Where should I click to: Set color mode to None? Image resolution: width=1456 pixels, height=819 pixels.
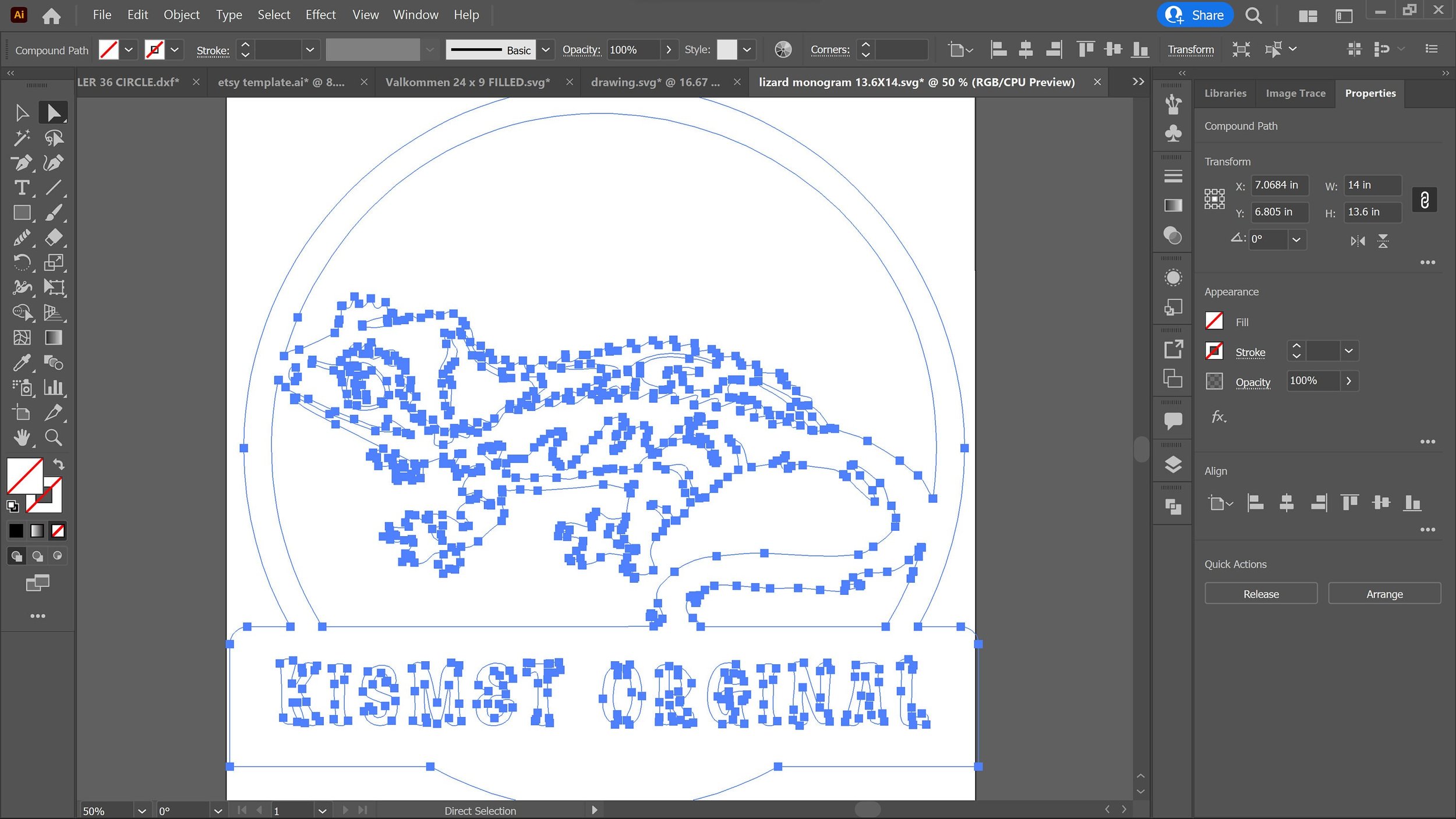pos(58,530)
